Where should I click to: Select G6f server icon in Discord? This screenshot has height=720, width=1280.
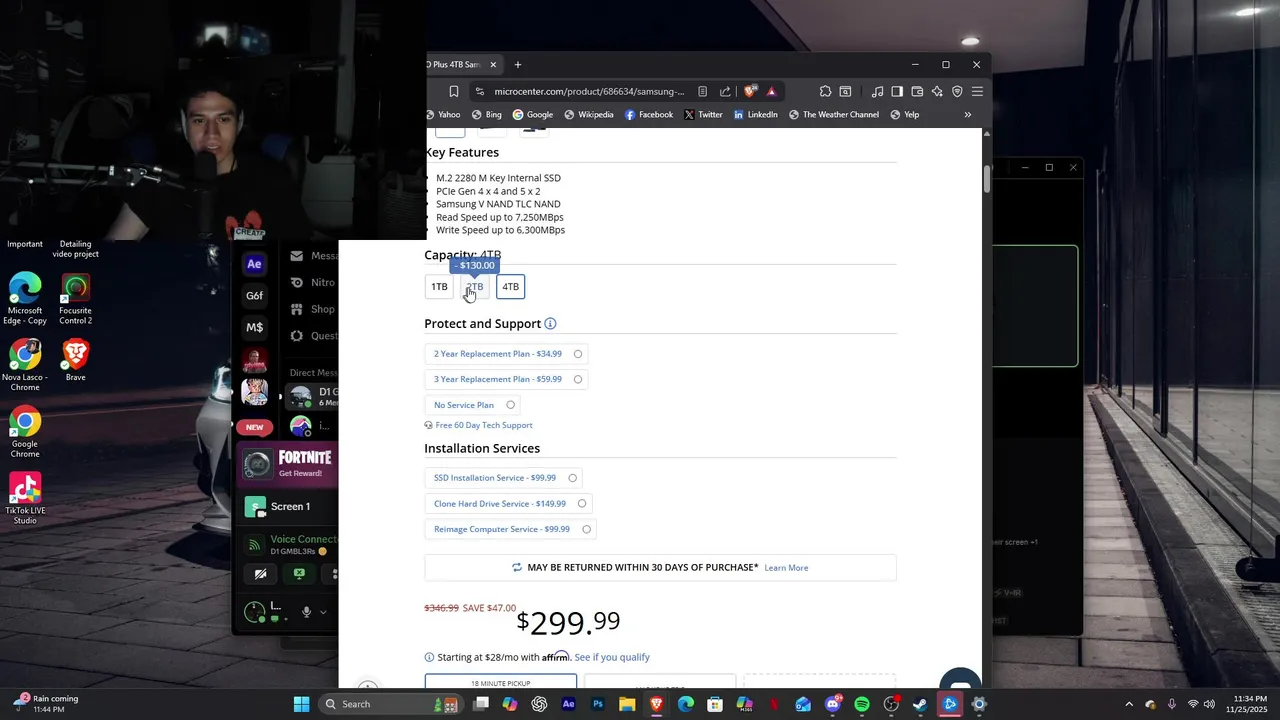(254, 296)
